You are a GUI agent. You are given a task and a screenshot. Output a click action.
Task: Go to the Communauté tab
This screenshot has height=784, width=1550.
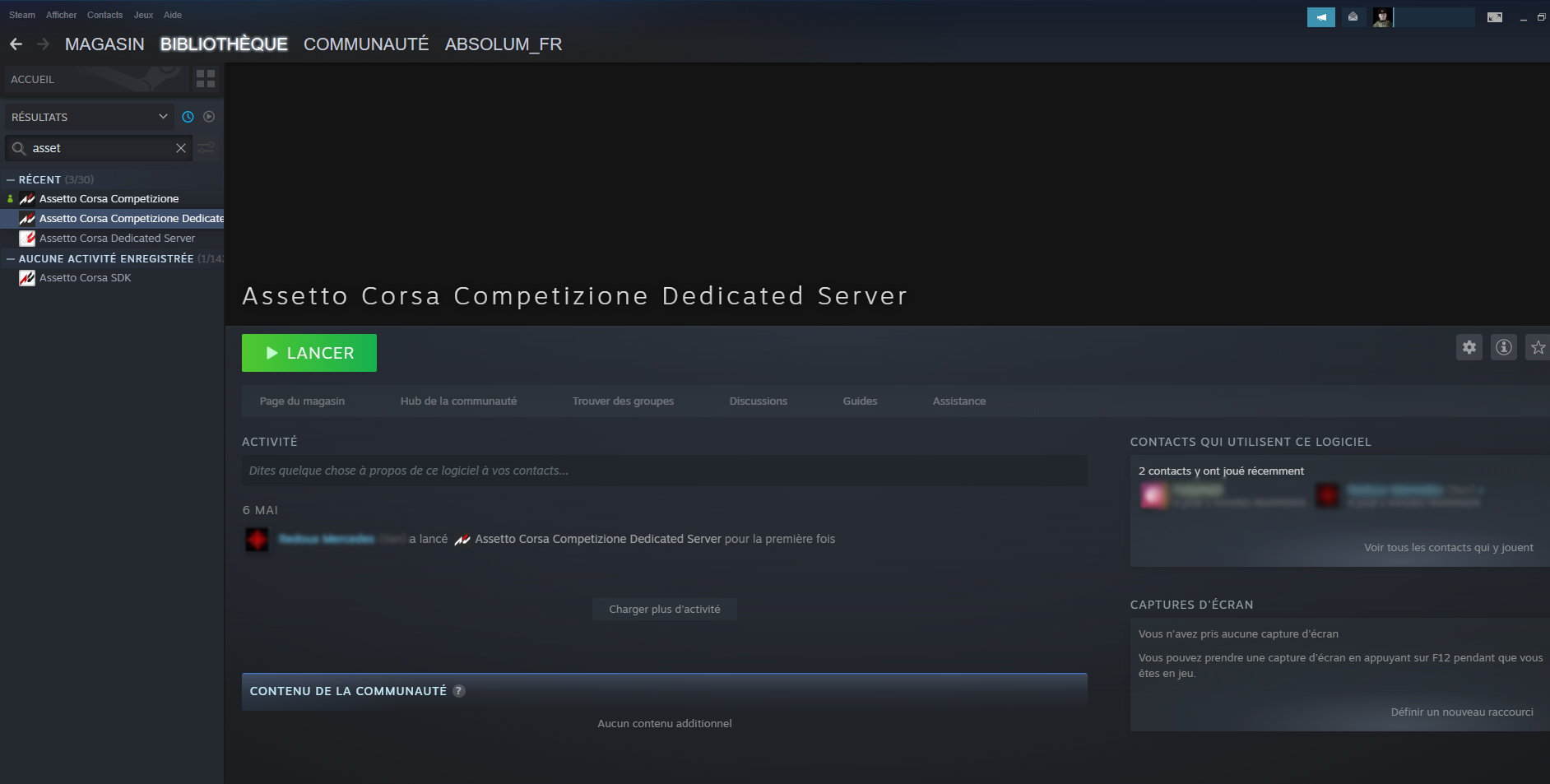pos(366,44)
